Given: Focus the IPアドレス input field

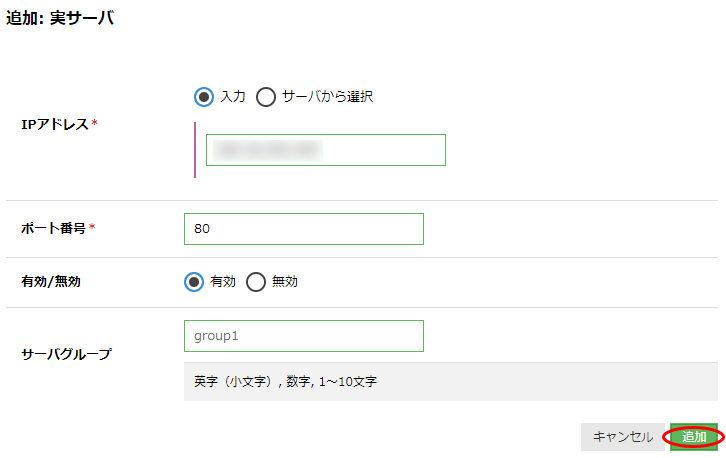Looking at the screenshot, I should (326, 150).
